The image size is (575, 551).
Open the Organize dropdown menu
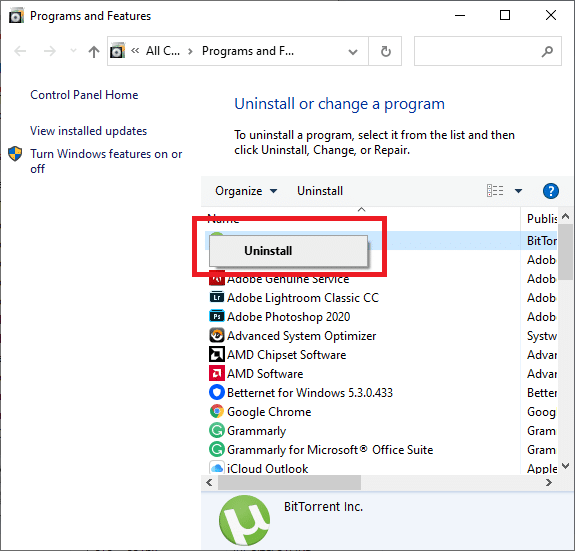(246, 191)
